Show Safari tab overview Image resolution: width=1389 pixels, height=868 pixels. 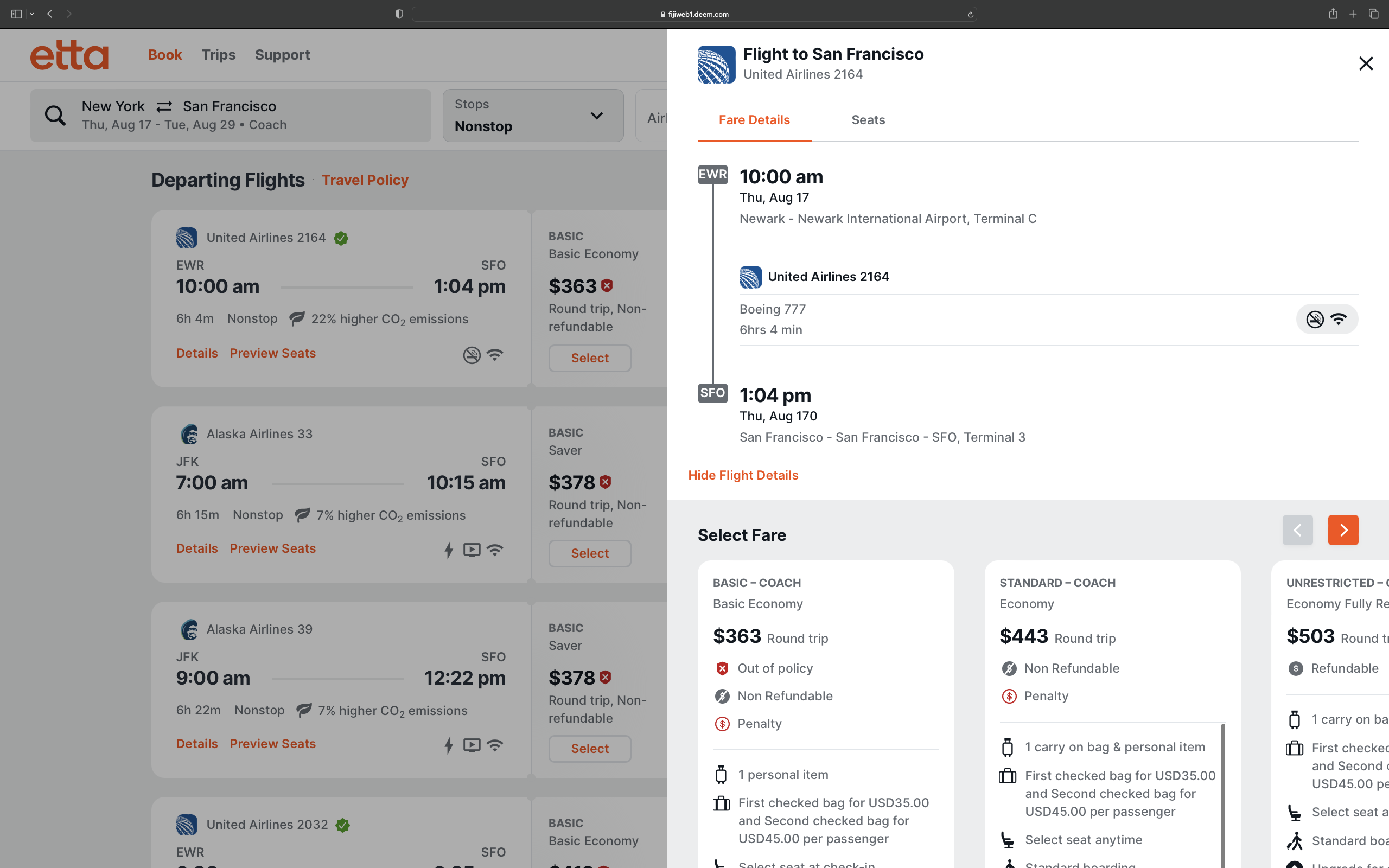click(1373, 14)
